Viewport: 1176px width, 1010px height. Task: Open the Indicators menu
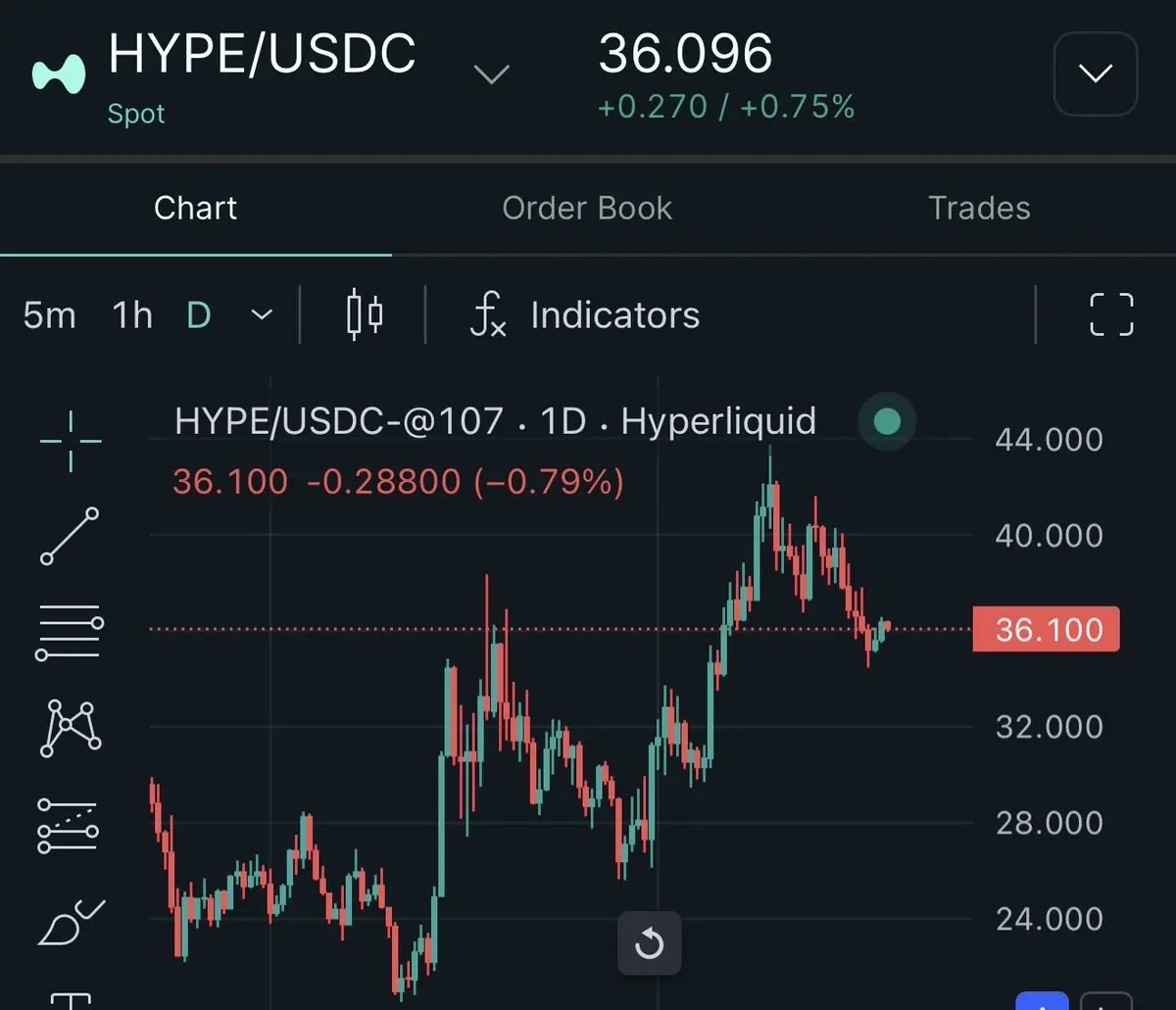tap(585, 315)
